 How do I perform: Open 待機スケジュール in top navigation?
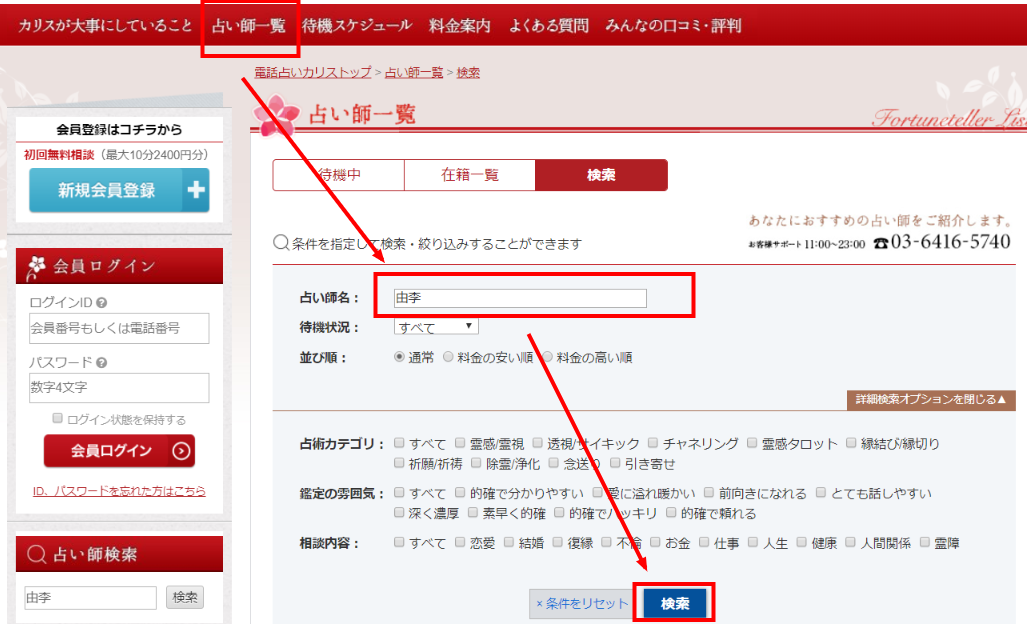(356, 26)
